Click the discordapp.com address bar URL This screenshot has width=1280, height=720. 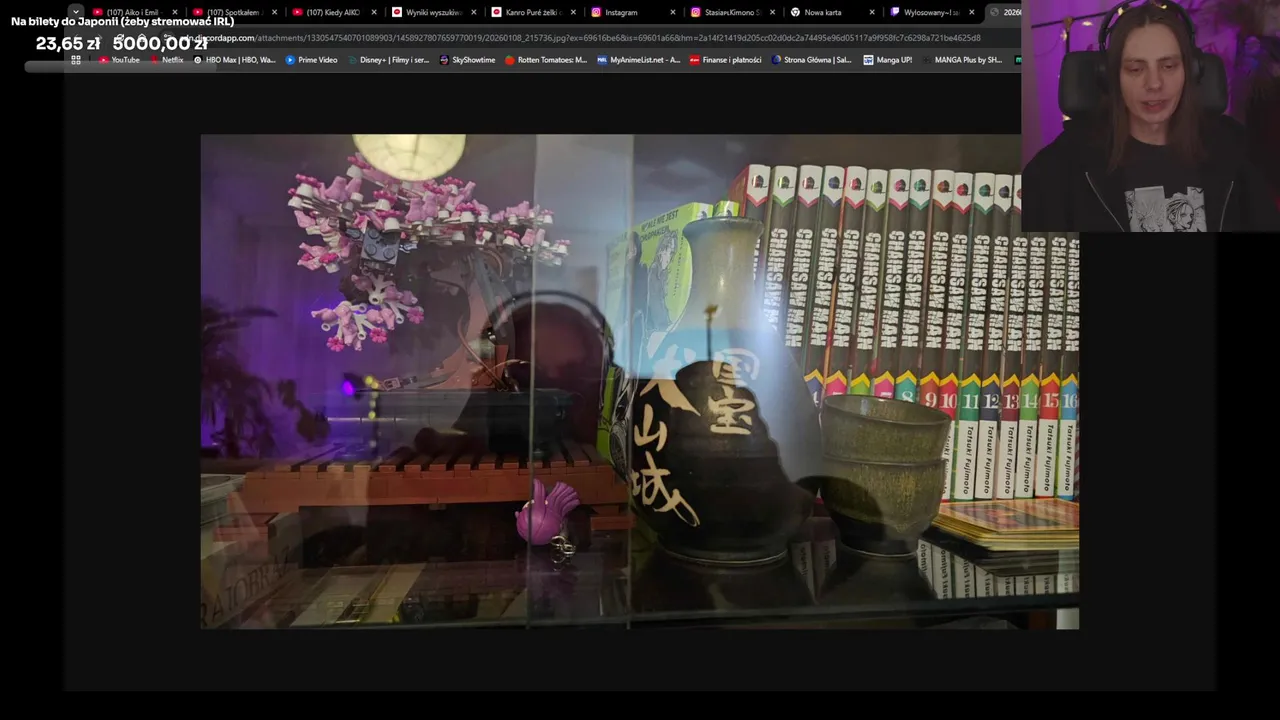pos(580,38)
